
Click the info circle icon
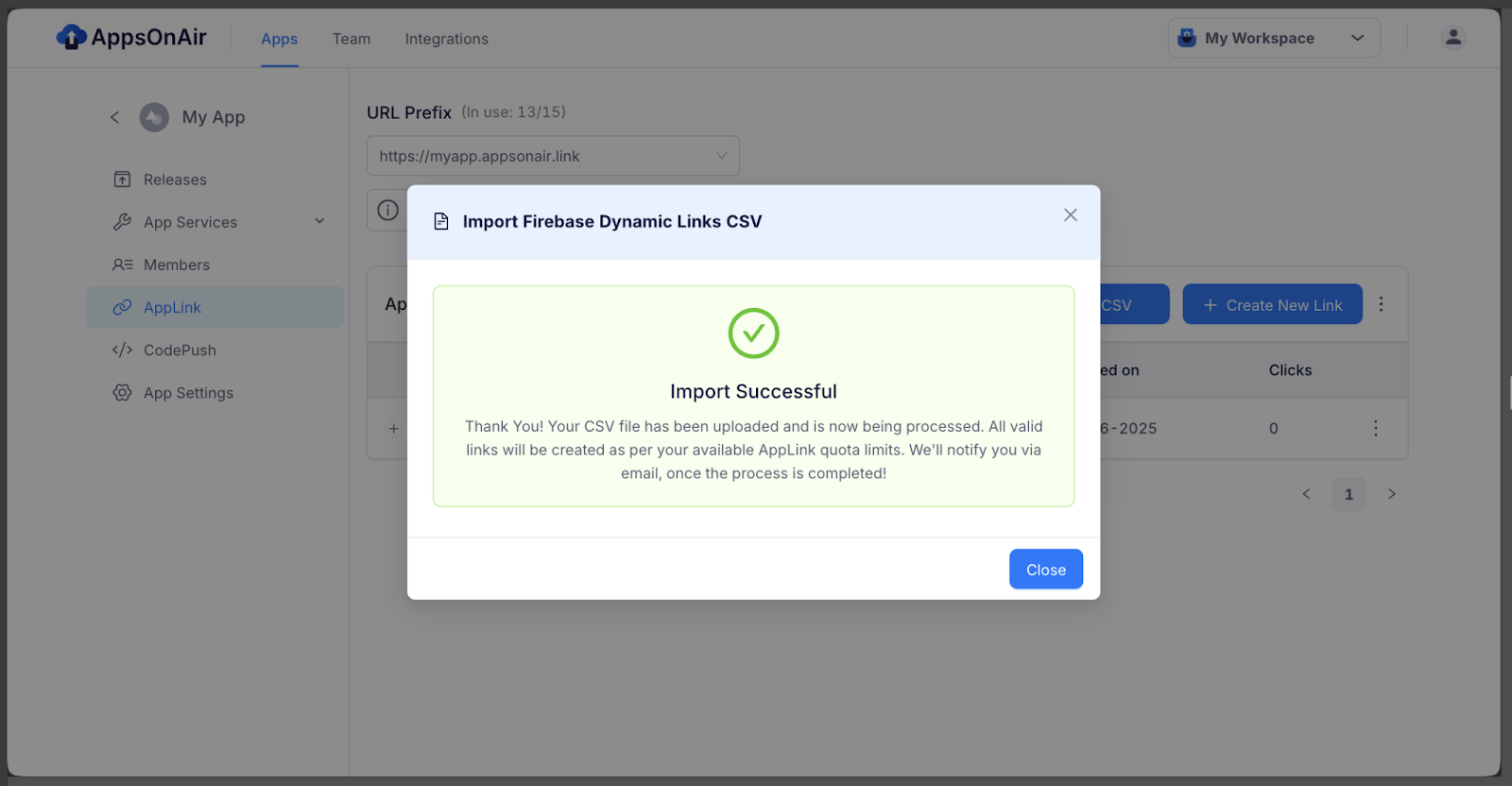click(x=387, y=210)
